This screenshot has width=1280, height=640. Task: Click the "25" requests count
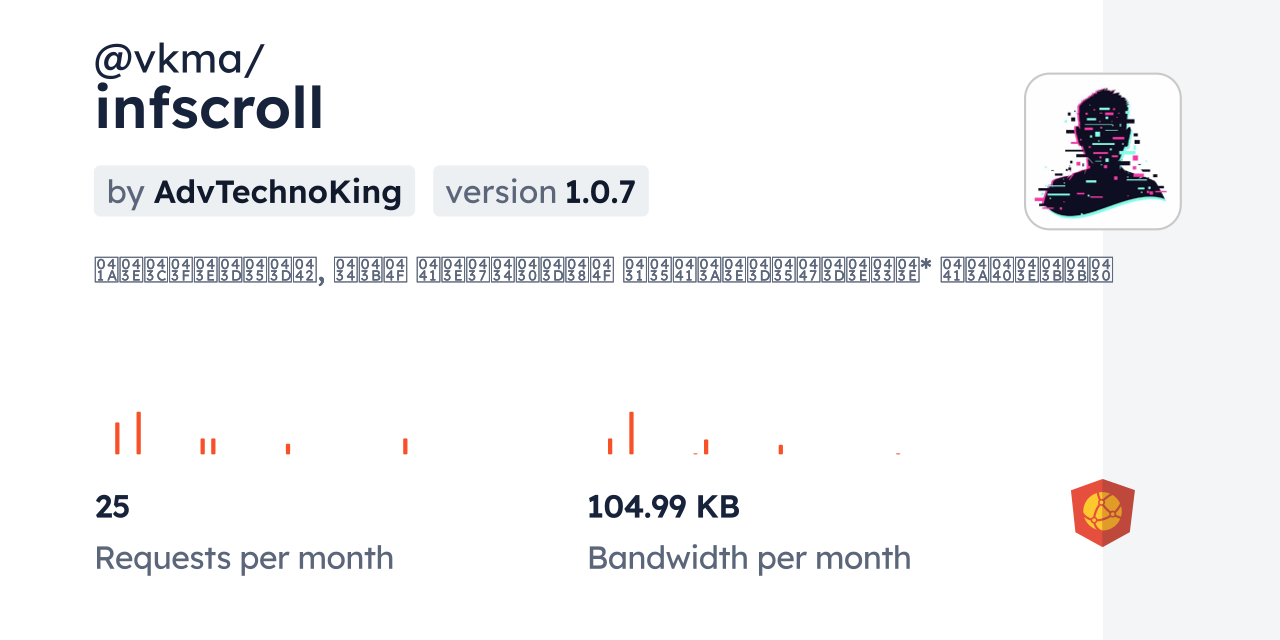[x=112, y=507]
